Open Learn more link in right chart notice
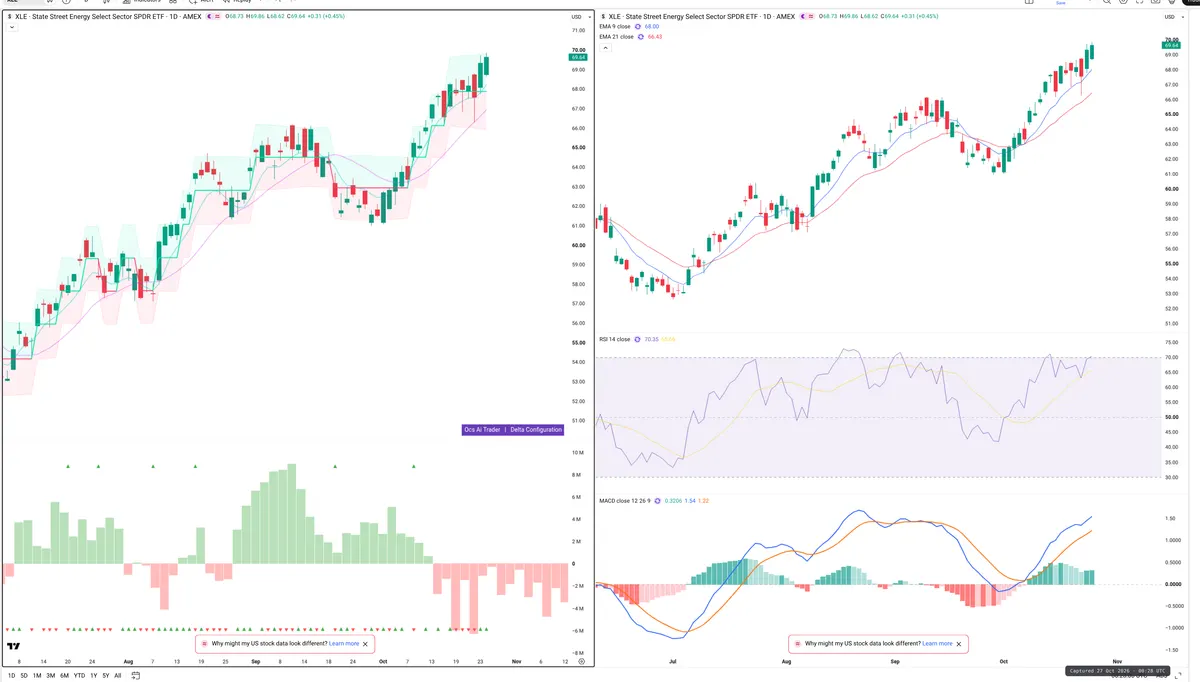This screenshot has width=1200, height=682. coord(937,644)
